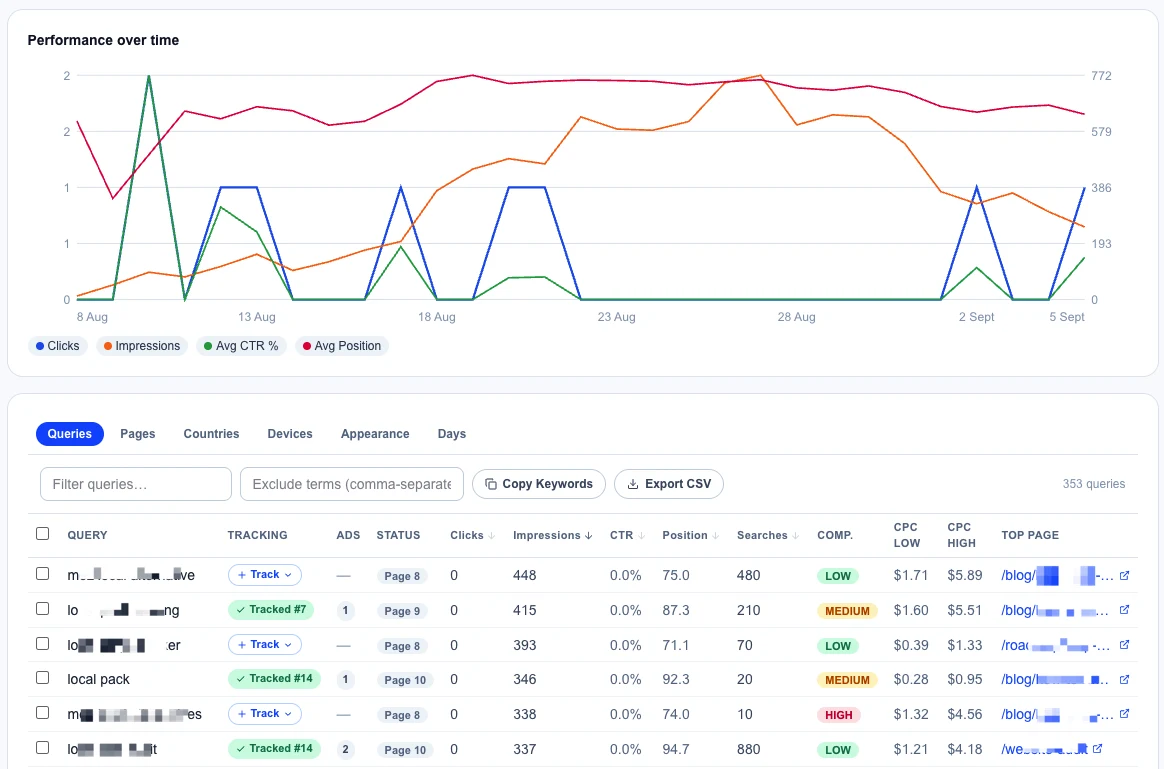Screen dimensions: 1164x769
Task: Open the /roa top page link
Action: 1056,645
